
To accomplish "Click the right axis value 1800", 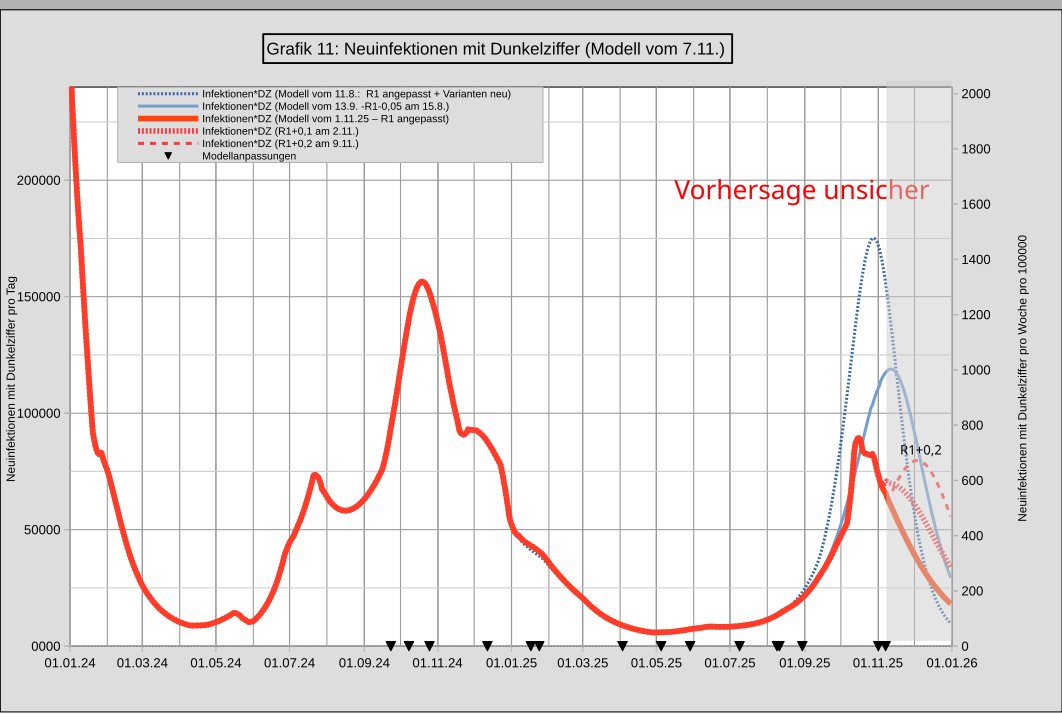I will point(976,149).
